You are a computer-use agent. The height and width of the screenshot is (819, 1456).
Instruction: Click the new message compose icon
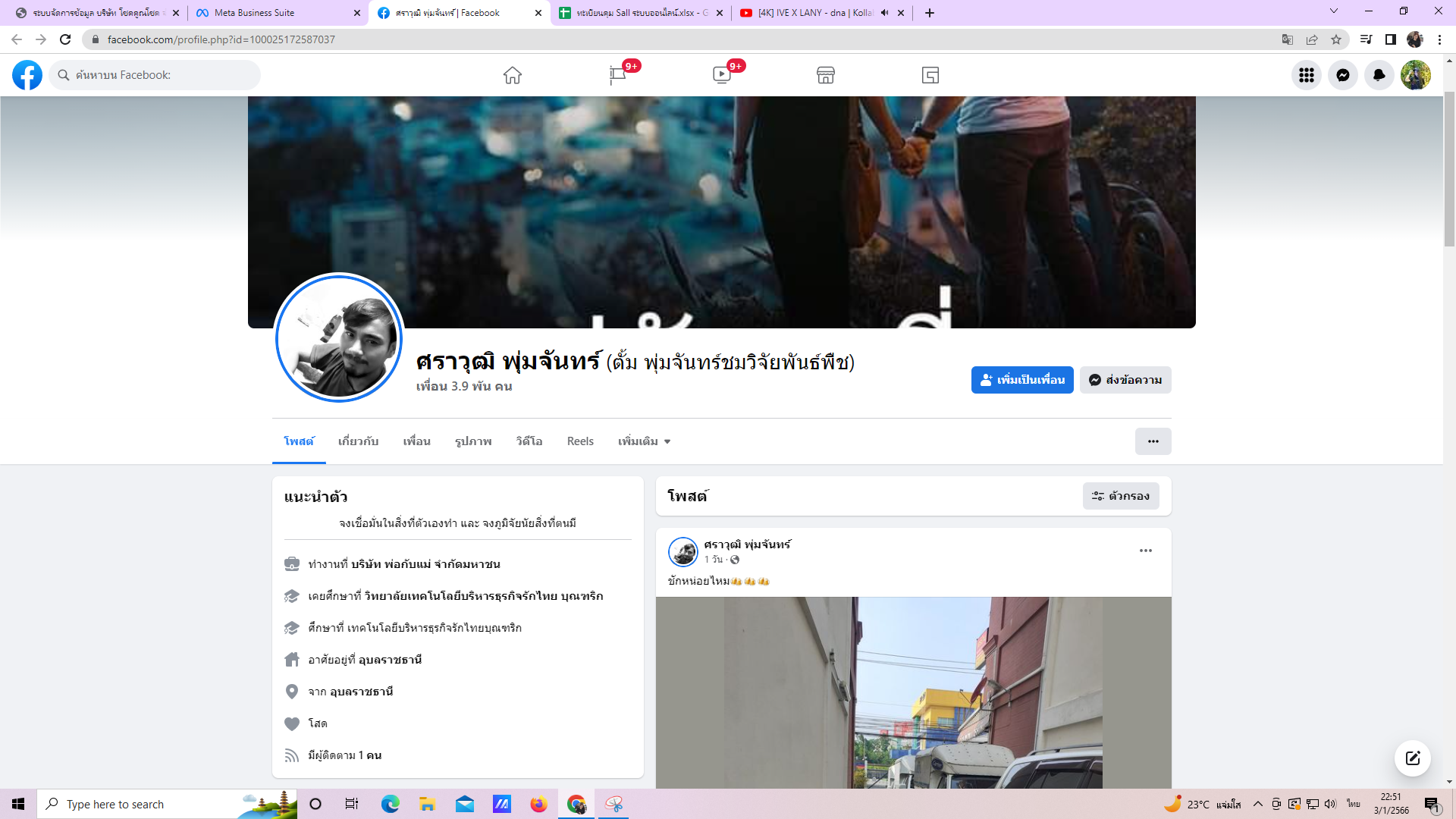(x=1412, y=758)
